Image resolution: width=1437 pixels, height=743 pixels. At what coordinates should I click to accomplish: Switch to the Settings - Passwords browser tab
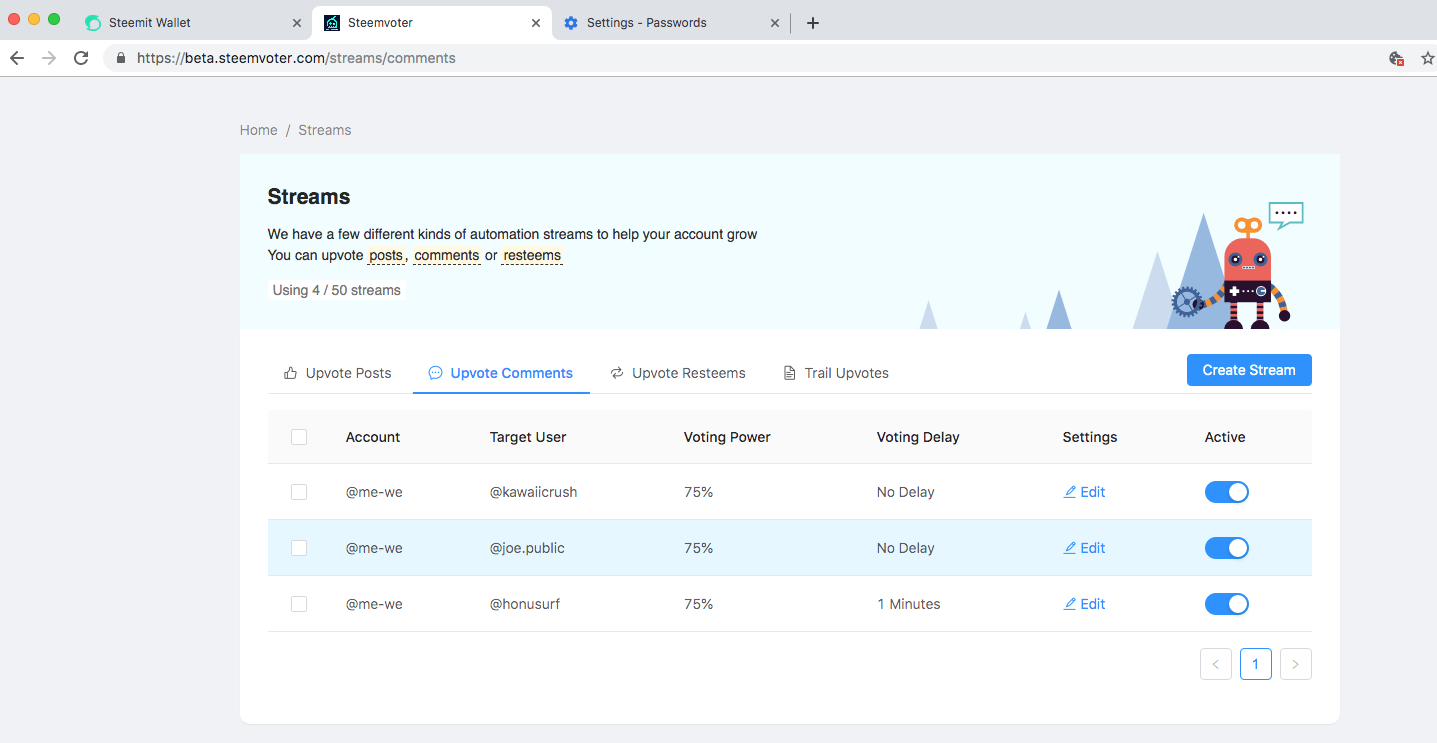tap(672, 23)
